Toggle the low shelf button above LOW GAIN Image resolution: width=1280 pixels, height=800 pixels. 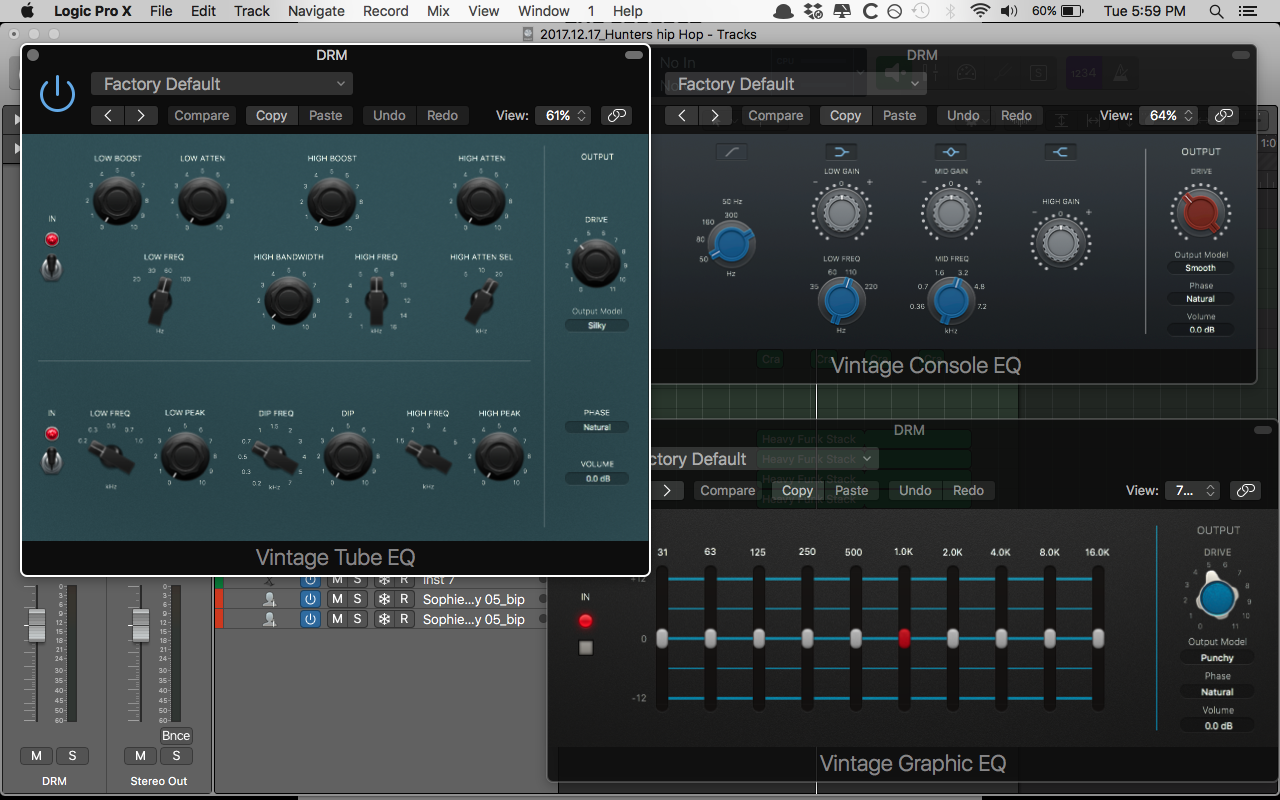pos(841,152)
